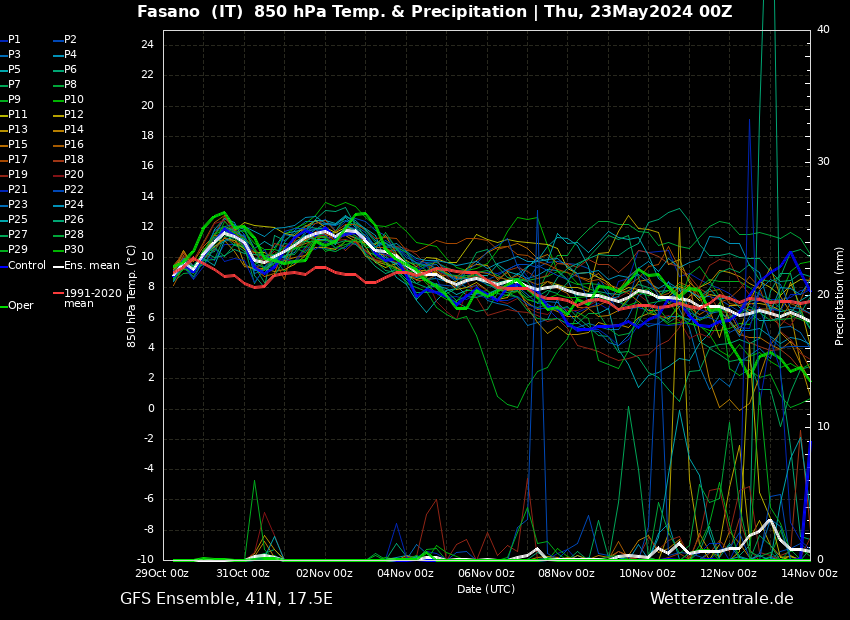Click the 14Nov 00z date tick

(x=808, y=574)
